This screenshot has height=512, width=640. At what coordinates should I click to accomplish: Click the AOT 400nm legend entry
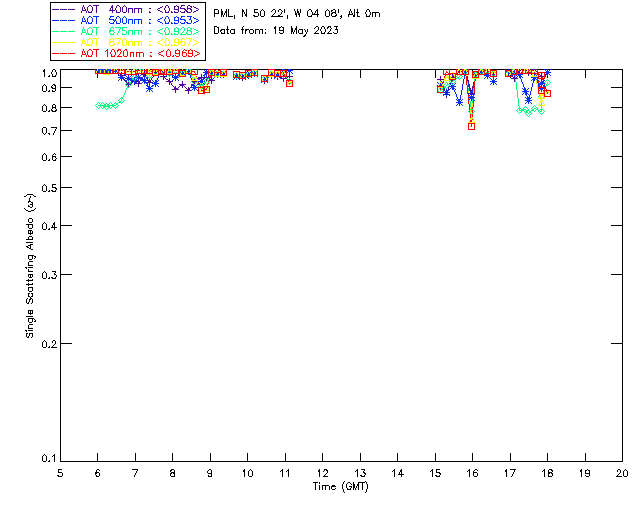click(126, 9)
